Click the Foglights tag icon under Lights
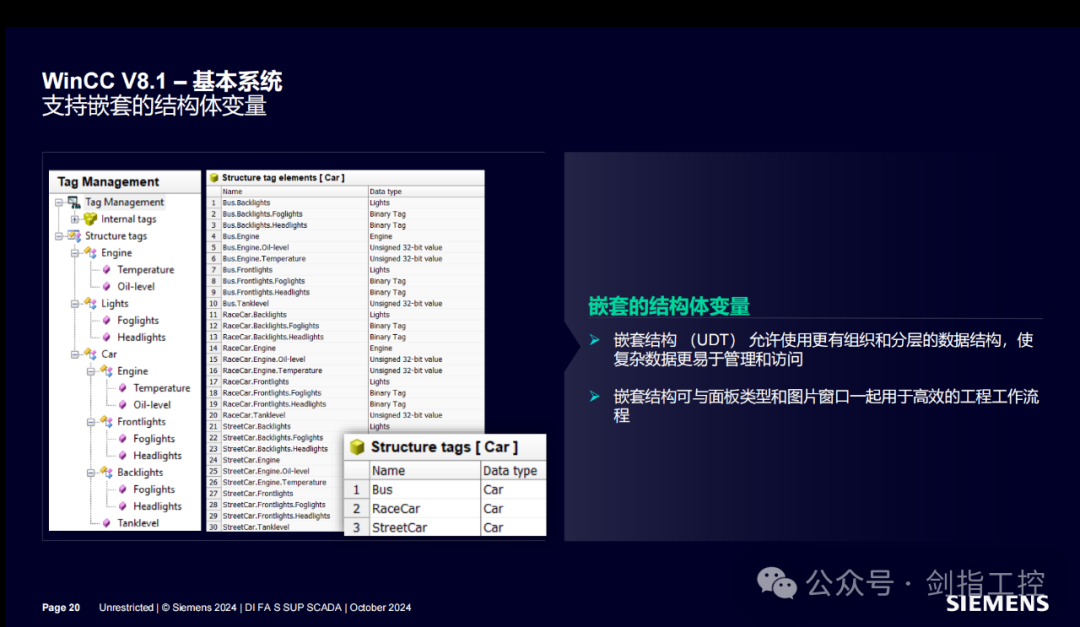1080x627 pixels. [106, 320]
